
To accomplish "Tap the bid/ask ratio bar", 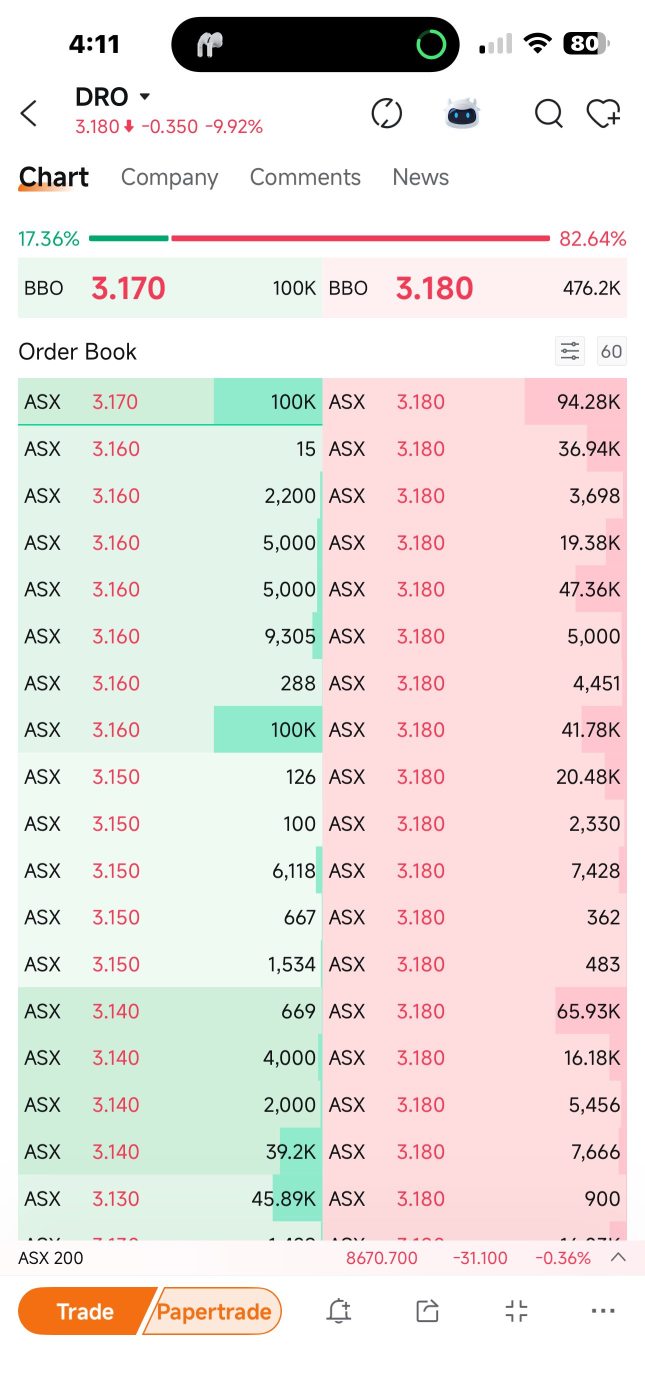I will pos(320,238).
